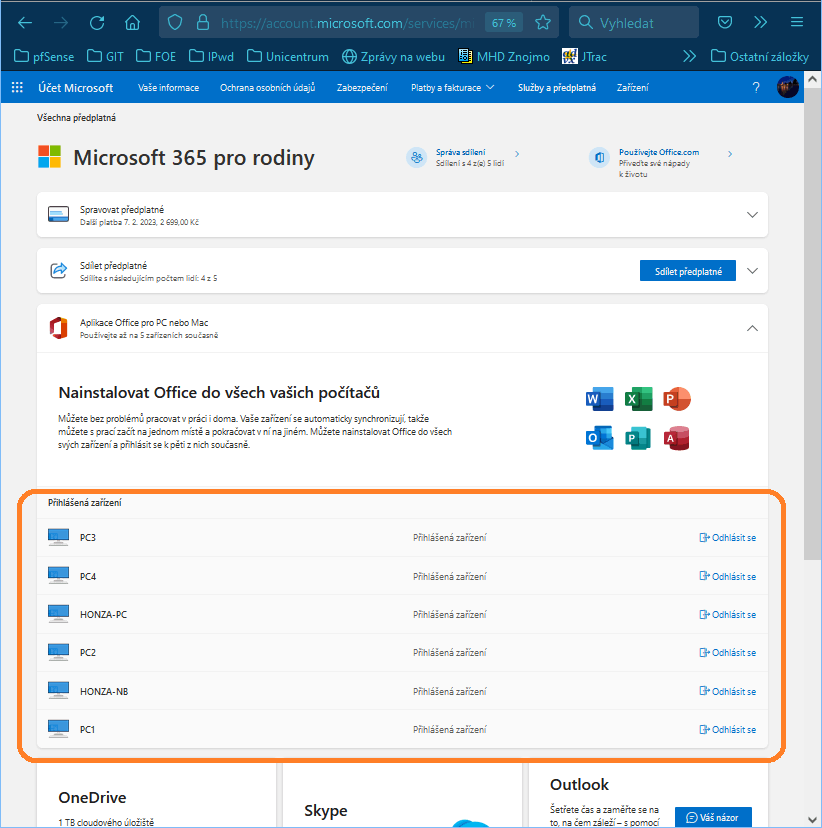Open the Microsoft app launcher grid icon
Image resolution: width=822 pixels, height=828 pixels.
pos(17,88)
